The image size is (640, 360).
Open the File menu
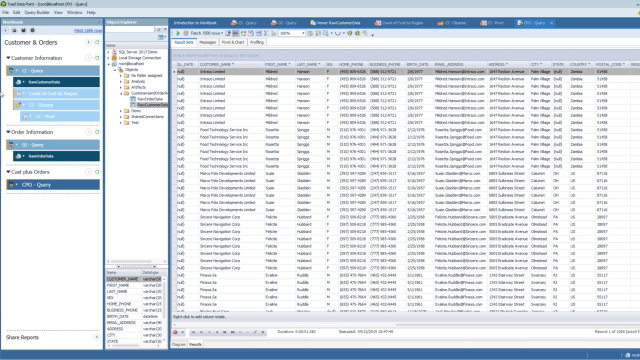(5, 12)
